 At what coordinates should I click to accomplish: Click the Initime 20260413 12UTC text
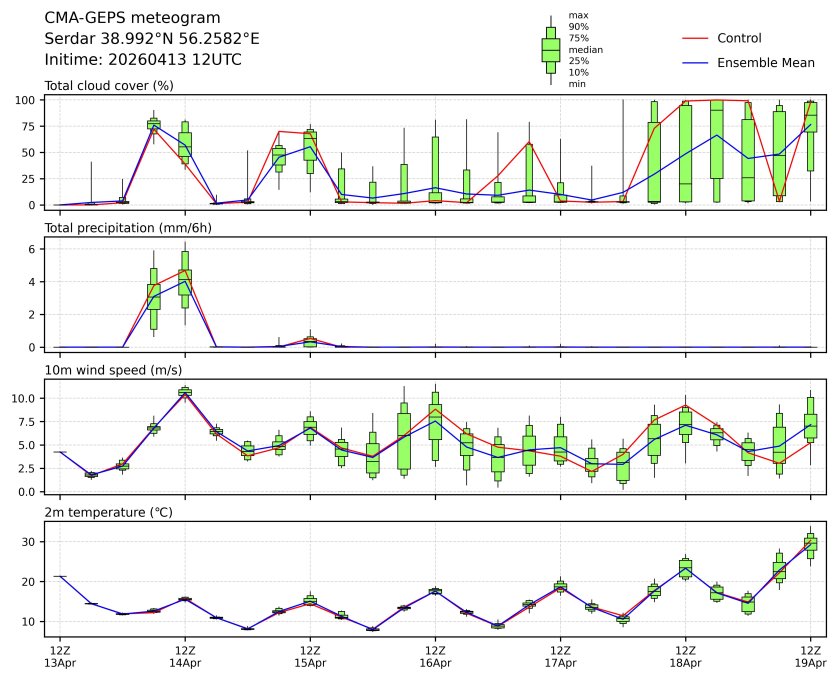point(143,60)
